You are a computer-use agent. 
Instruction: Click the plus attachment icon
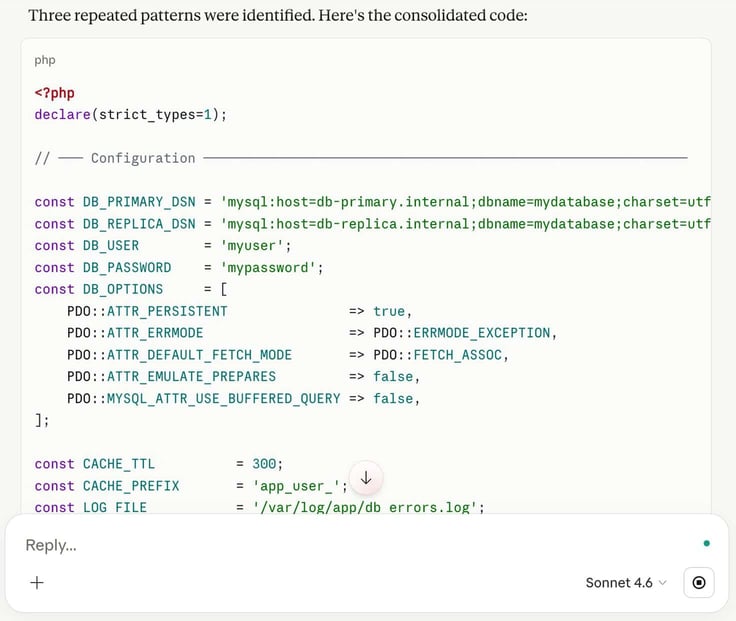point(37,583)
